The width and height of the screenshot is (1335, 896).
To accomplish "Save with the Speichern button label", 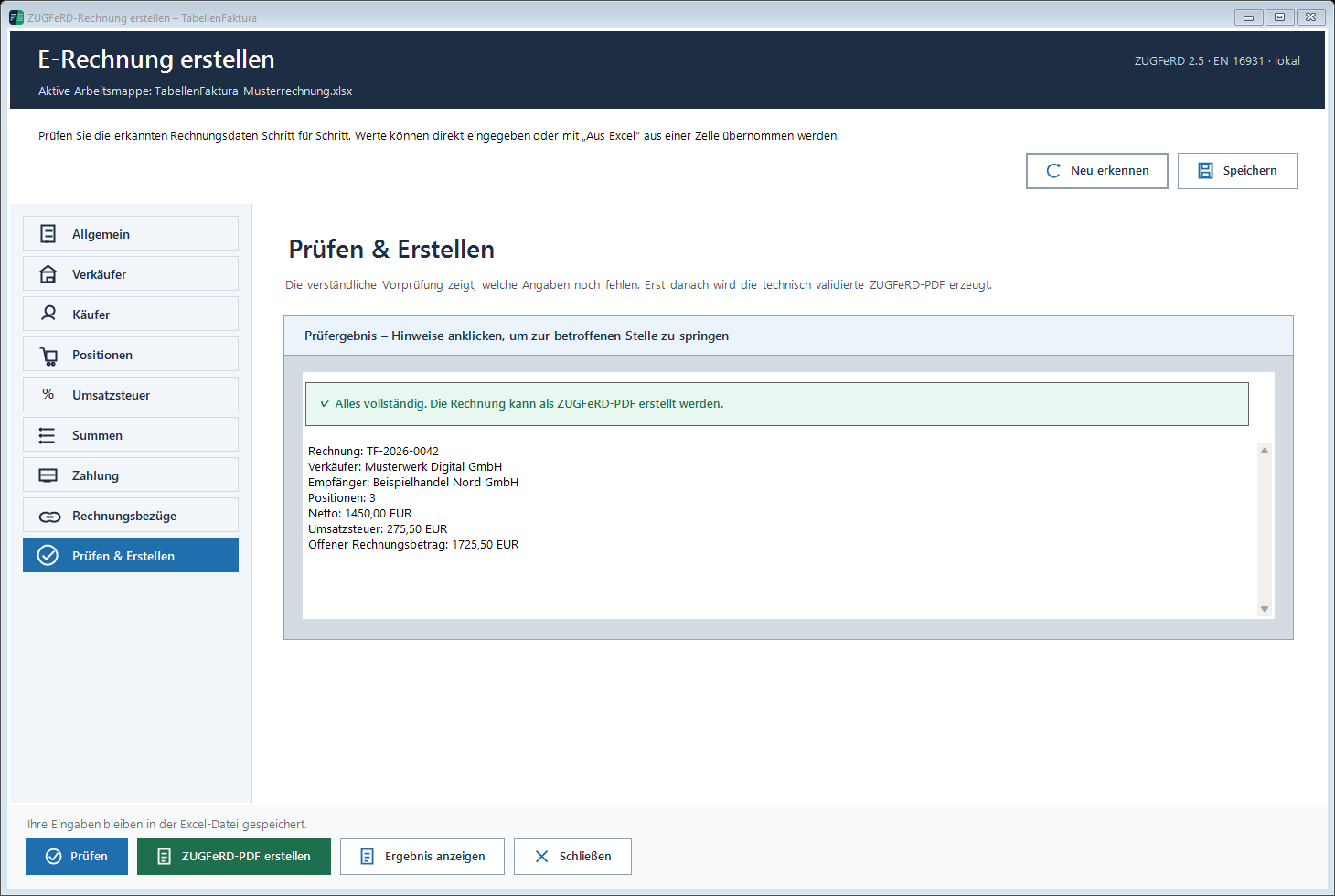I will pyautogui.click(x=1250, y=171).
